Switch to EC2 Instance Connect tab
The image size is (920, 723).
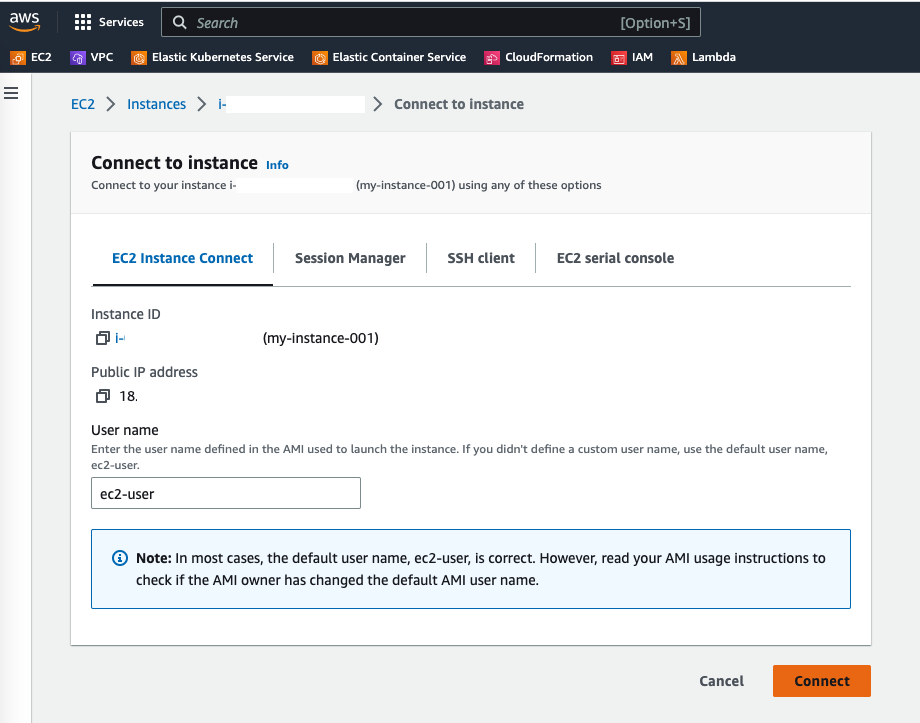click(182, 258)
